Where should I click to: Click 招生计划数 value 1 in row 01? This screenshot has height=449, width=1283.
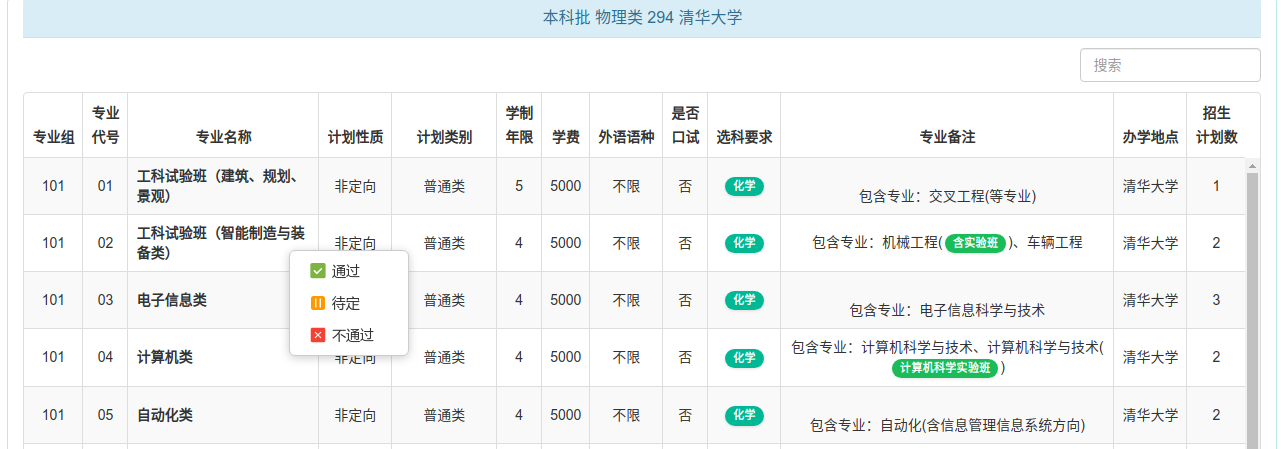1216,186
